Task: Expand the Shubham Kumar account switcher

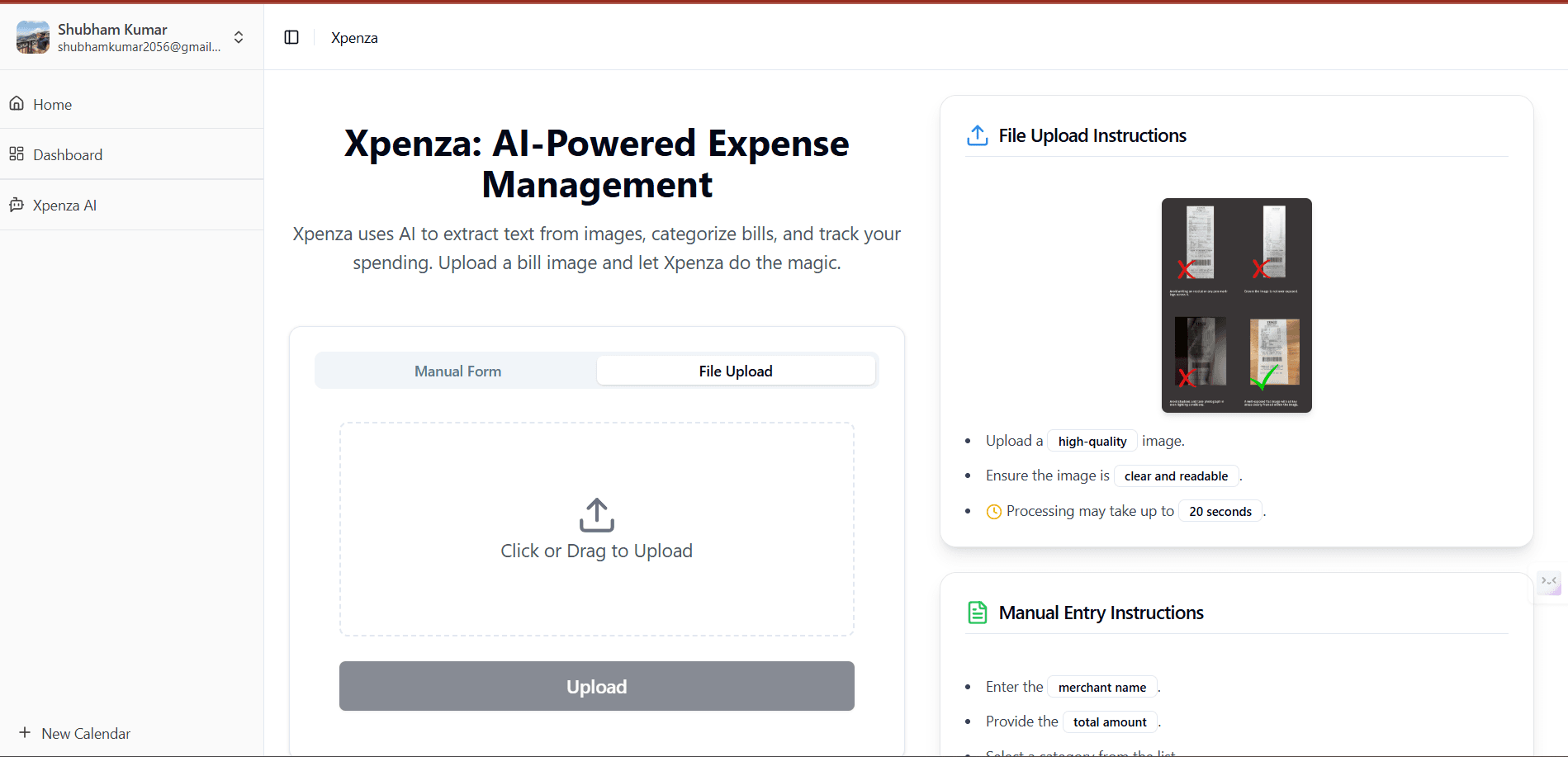Action: point(239,37)
